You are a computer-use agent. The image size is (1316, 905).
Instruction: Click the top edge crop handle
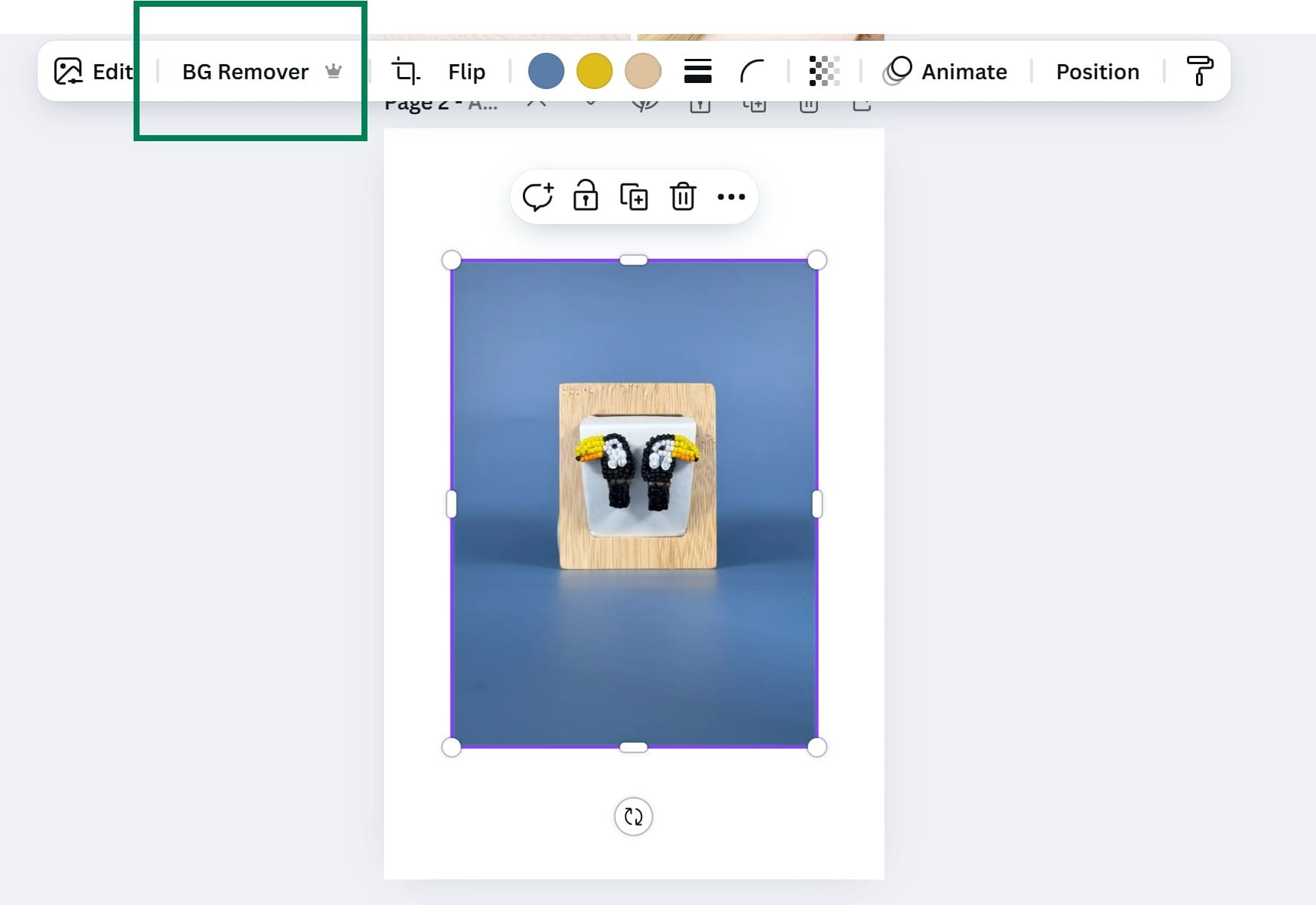click(x=634, y=260)
